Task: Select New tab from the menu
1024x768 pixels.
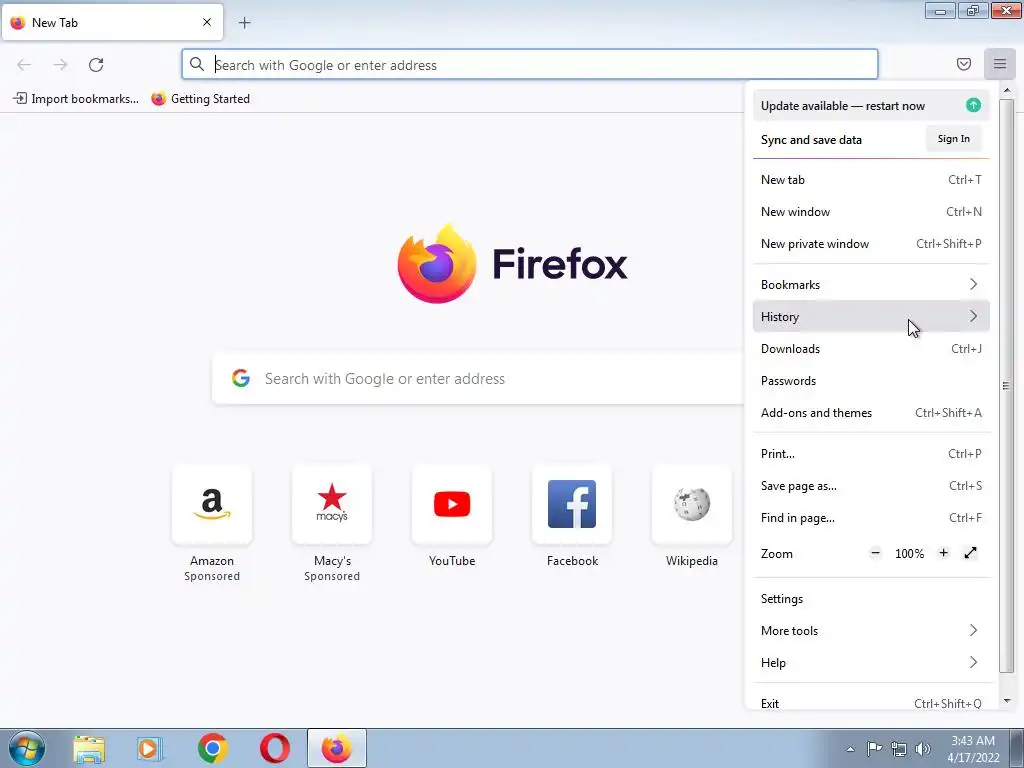Action: point(871,179)
